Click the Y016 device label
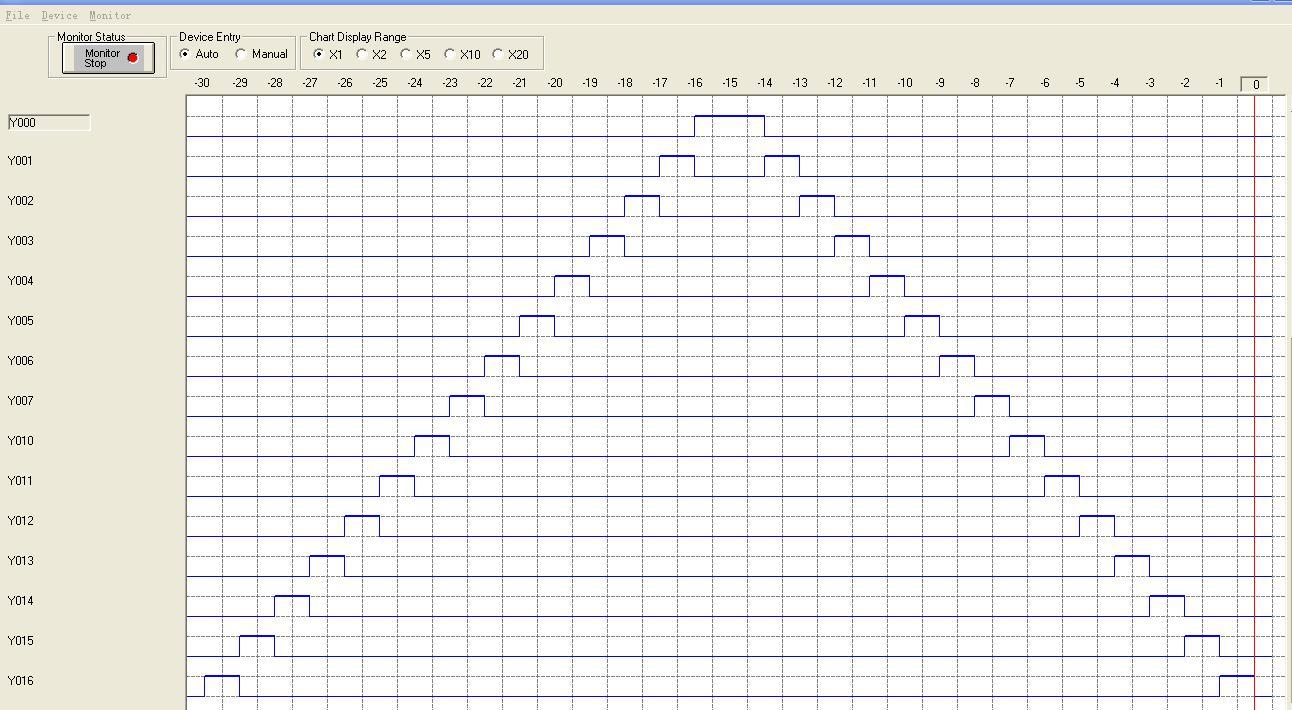Image resolution: width=1292 pixels, height=710 pixels. (x=21, y=681)
